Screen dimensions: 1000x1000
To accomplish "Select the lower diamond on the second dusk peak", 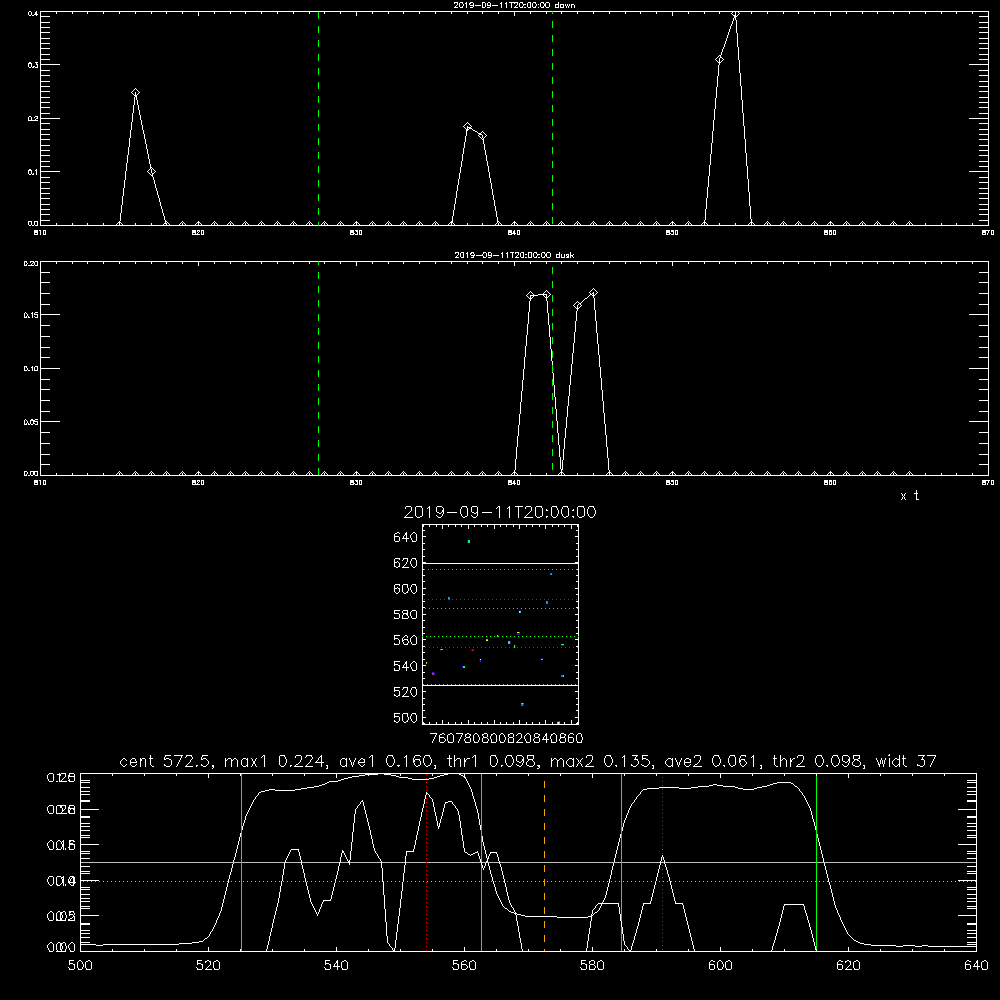I will pyautogui.click(x=578, y=305).
